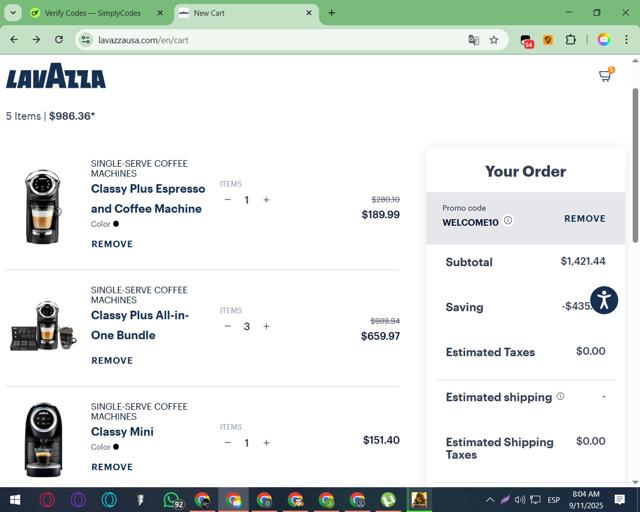This screenshot has height=512, width=640.
Task: Open the Extensions puzzle menu
Action: (570, 40)
